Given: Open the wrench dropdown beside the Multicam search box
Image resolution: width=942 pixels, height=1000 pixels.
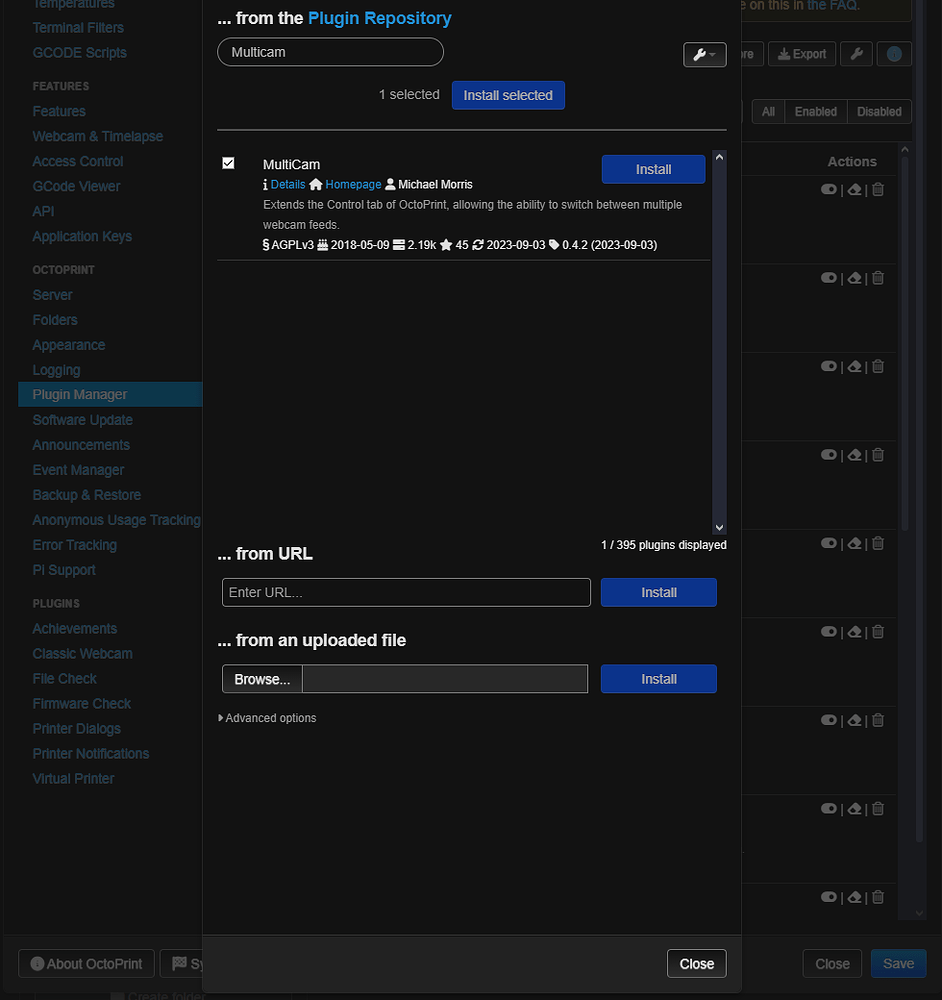Looking at the screenshot, I should 704,54.
